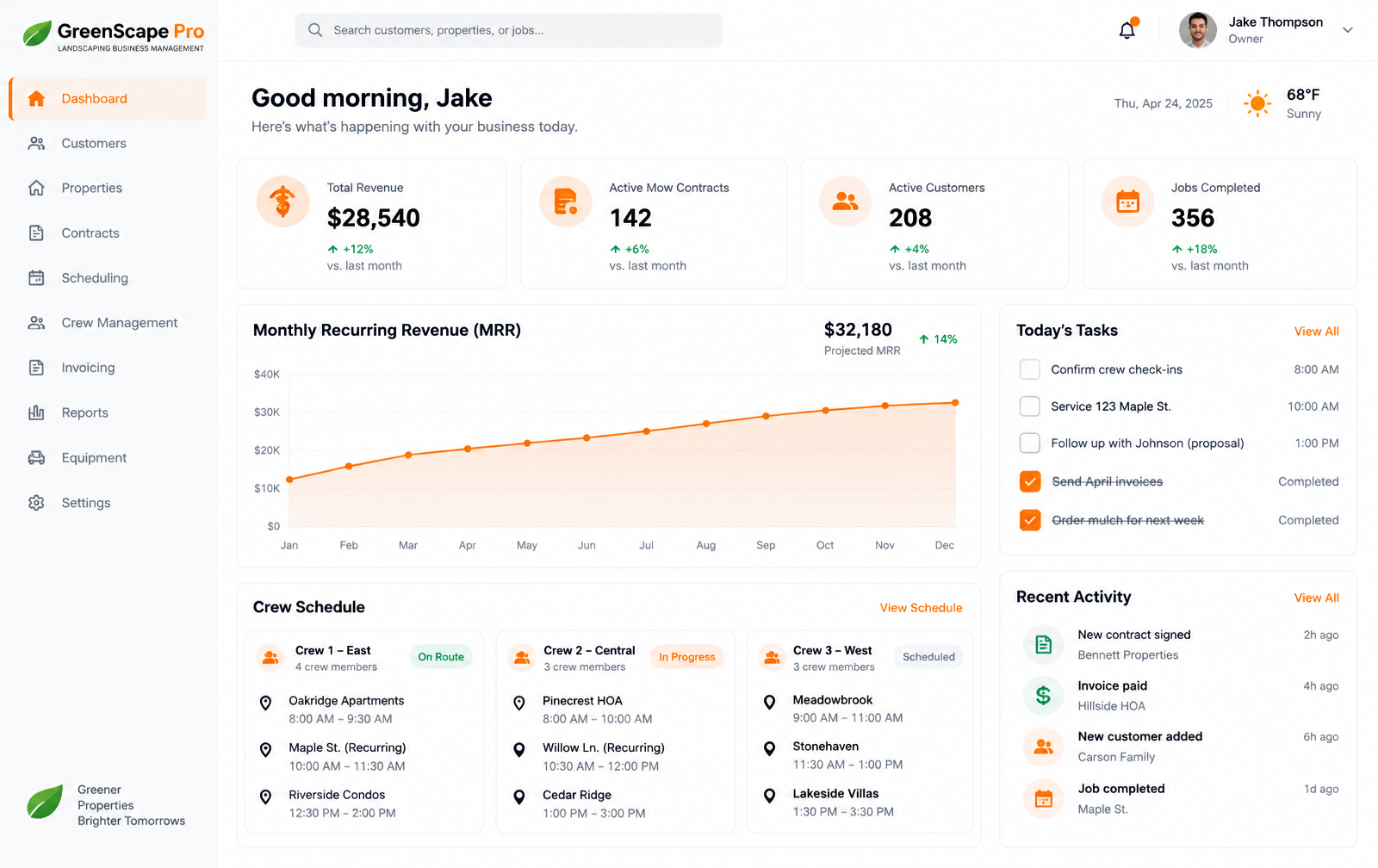Open notifications bell icon
1378x868 pixels.
1127,30
